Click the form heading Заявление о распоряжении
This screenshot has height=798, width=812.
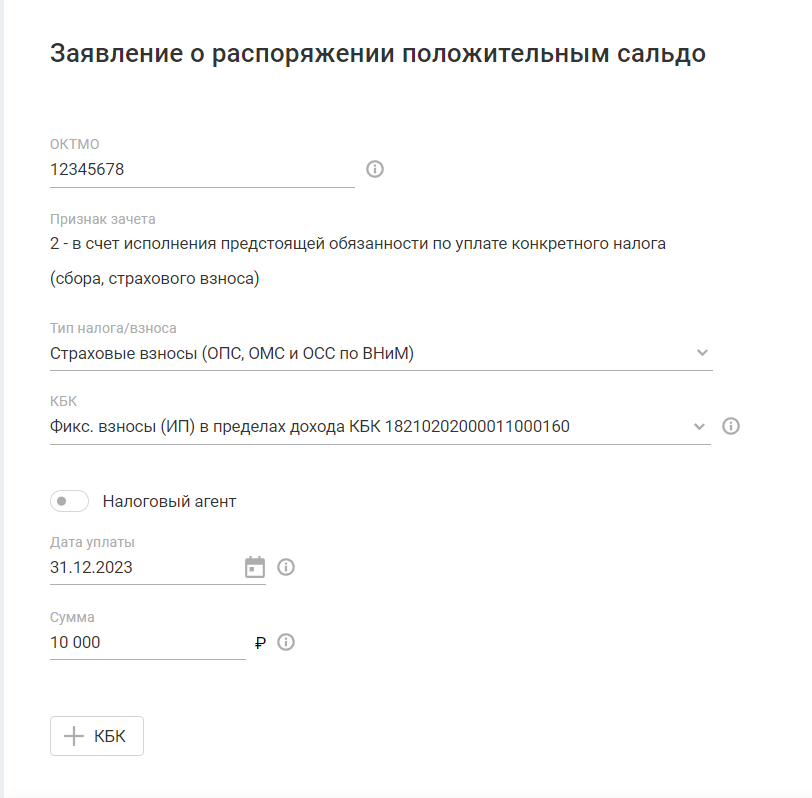(378, 54)
